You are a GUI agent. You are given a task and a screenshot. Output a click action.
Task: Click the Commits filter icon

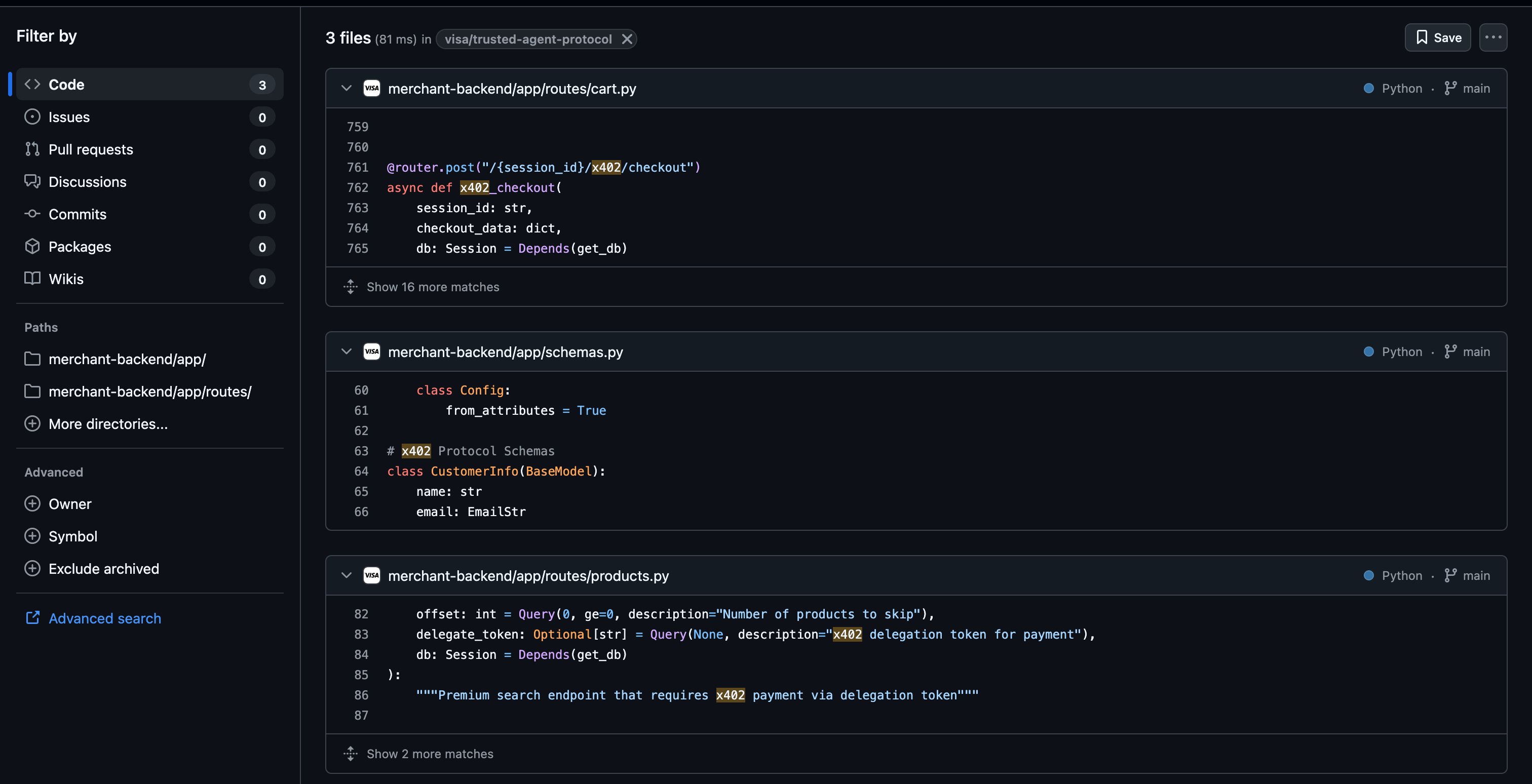33,214
